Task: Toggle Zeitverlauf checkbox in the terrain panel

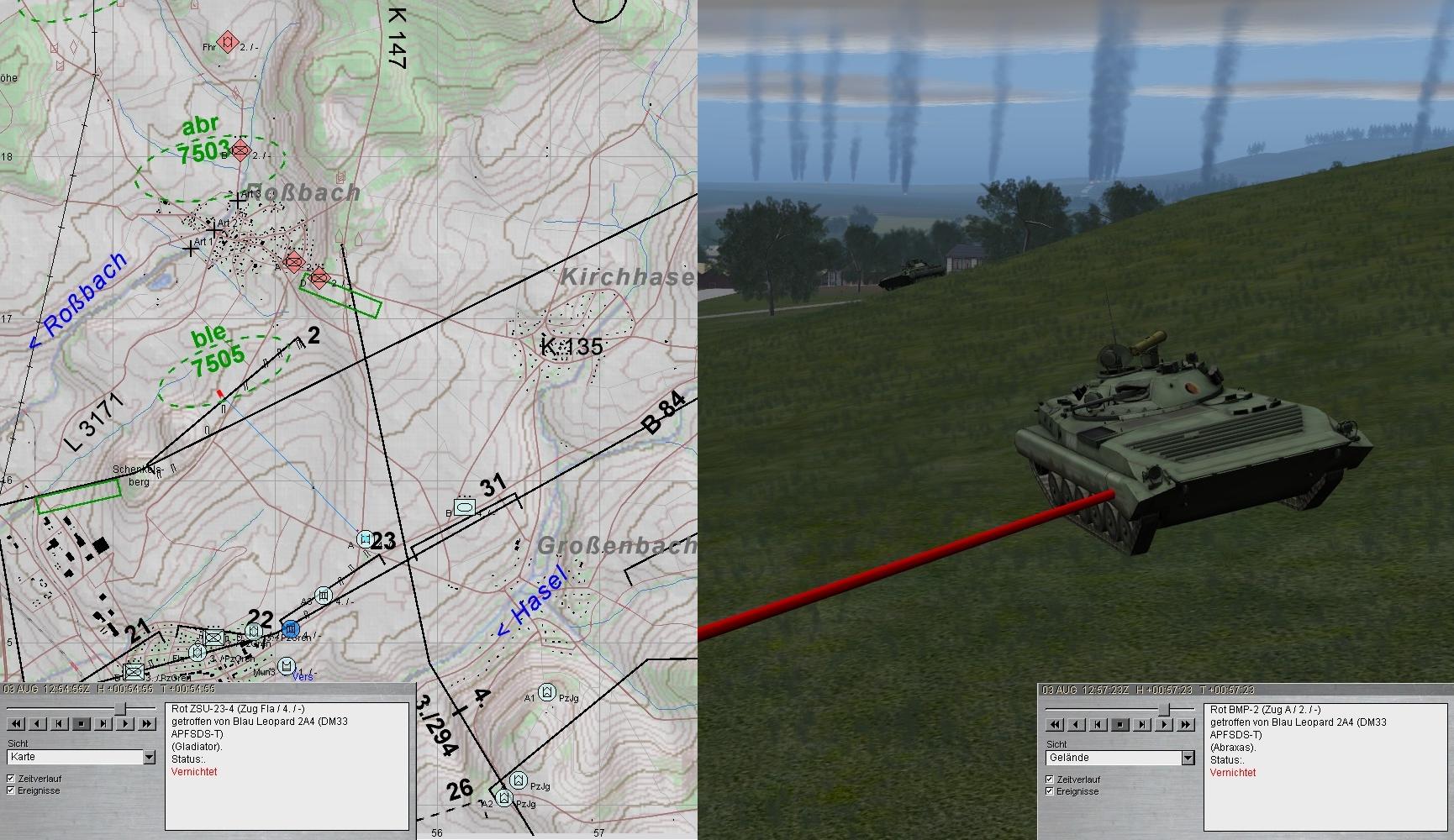Action: (x=1050, y=780)
